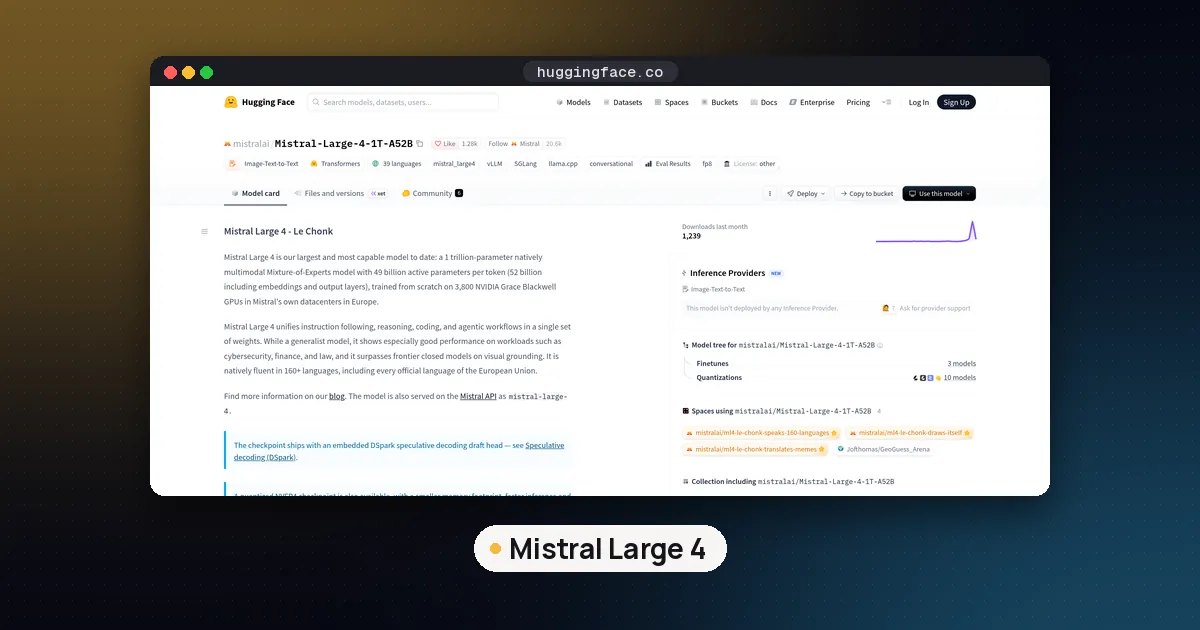Click the 39 languages tag

pos(397,163)
